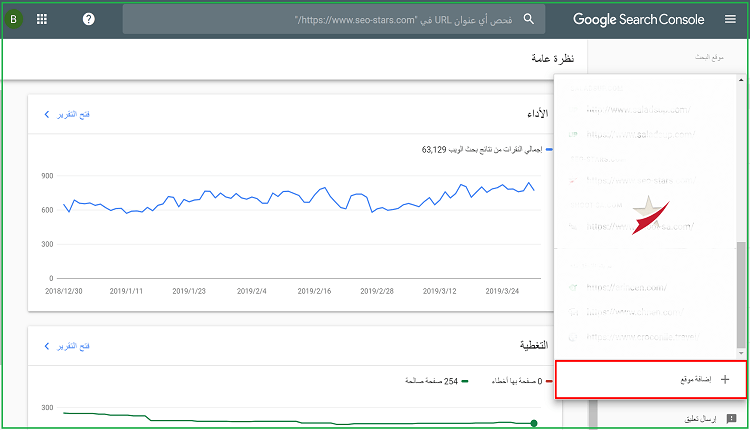The height and width of the screenshot is (430, 750).
Task: Open the Google apps grid
Action: point(42,19)
